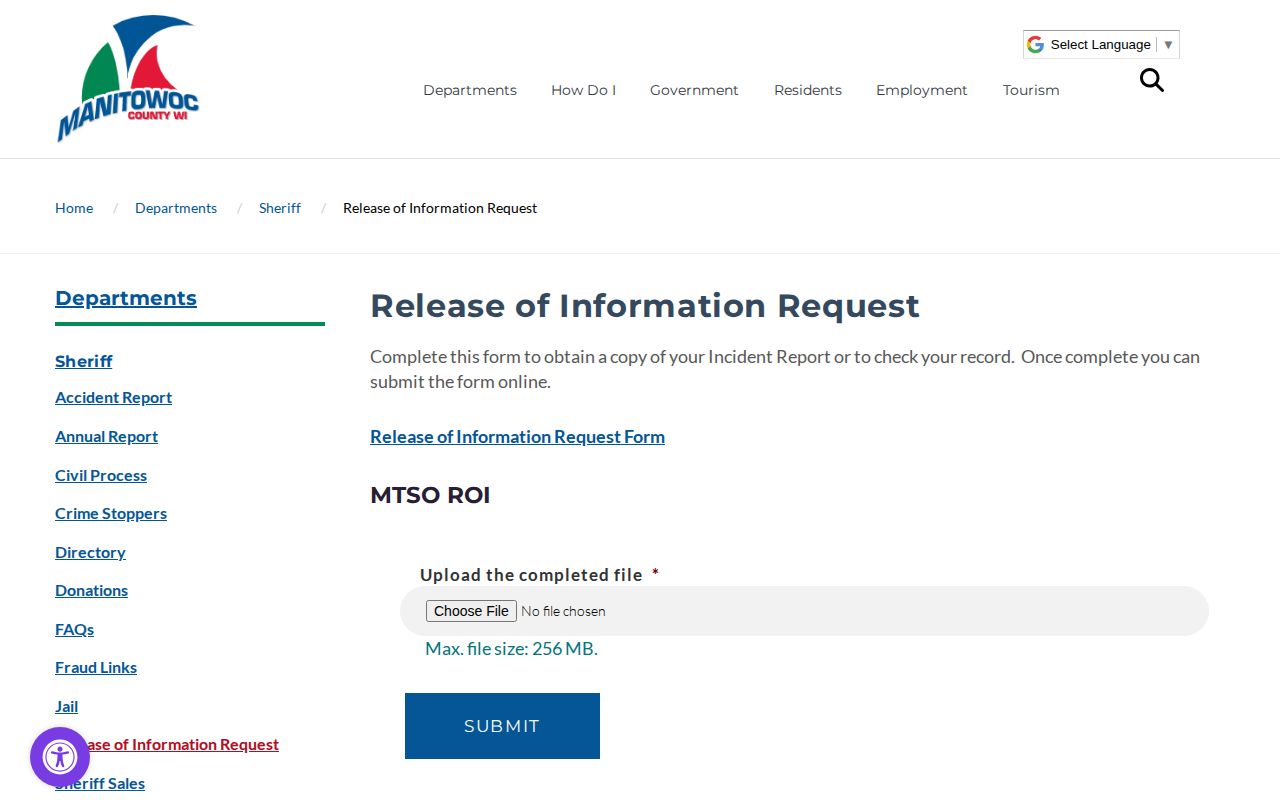
Task: Go to Departments breadcrumb link
Action: click(x=176, y=208)
